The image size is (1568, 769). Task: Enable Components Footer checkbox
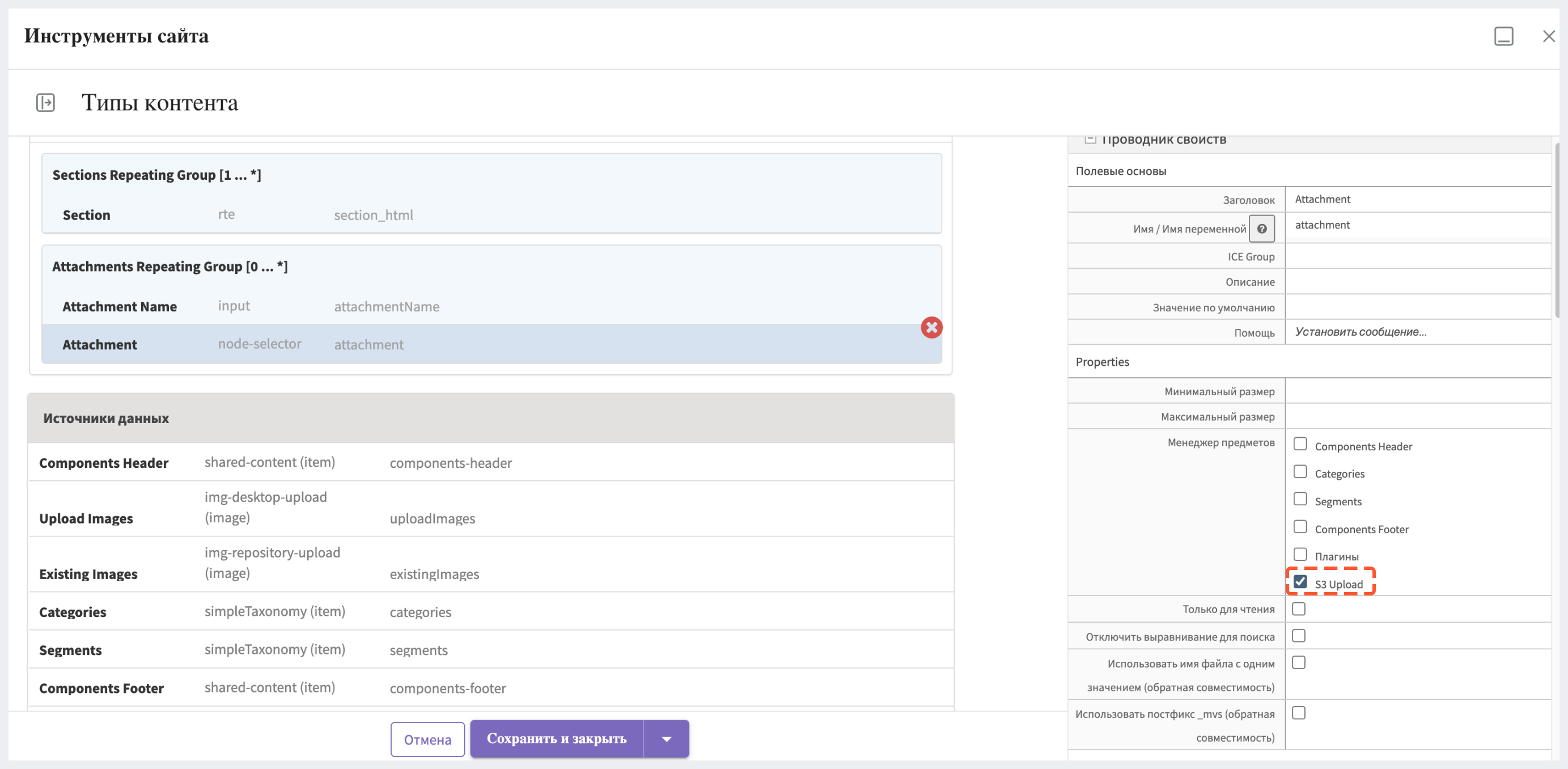tap(1299, 527)
